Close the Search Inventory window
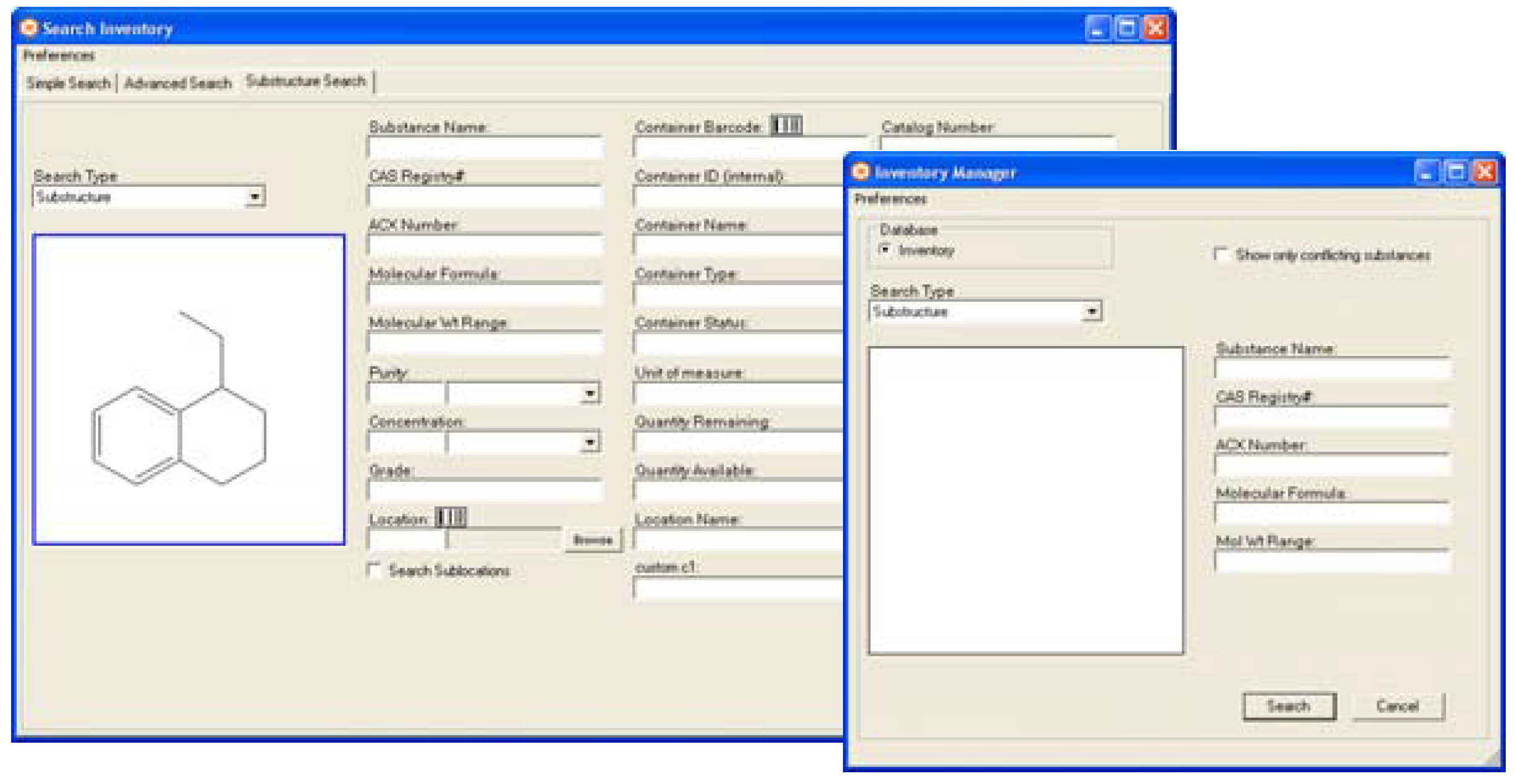Viewport: 1515px width, 784px height. click(1156, 28)
